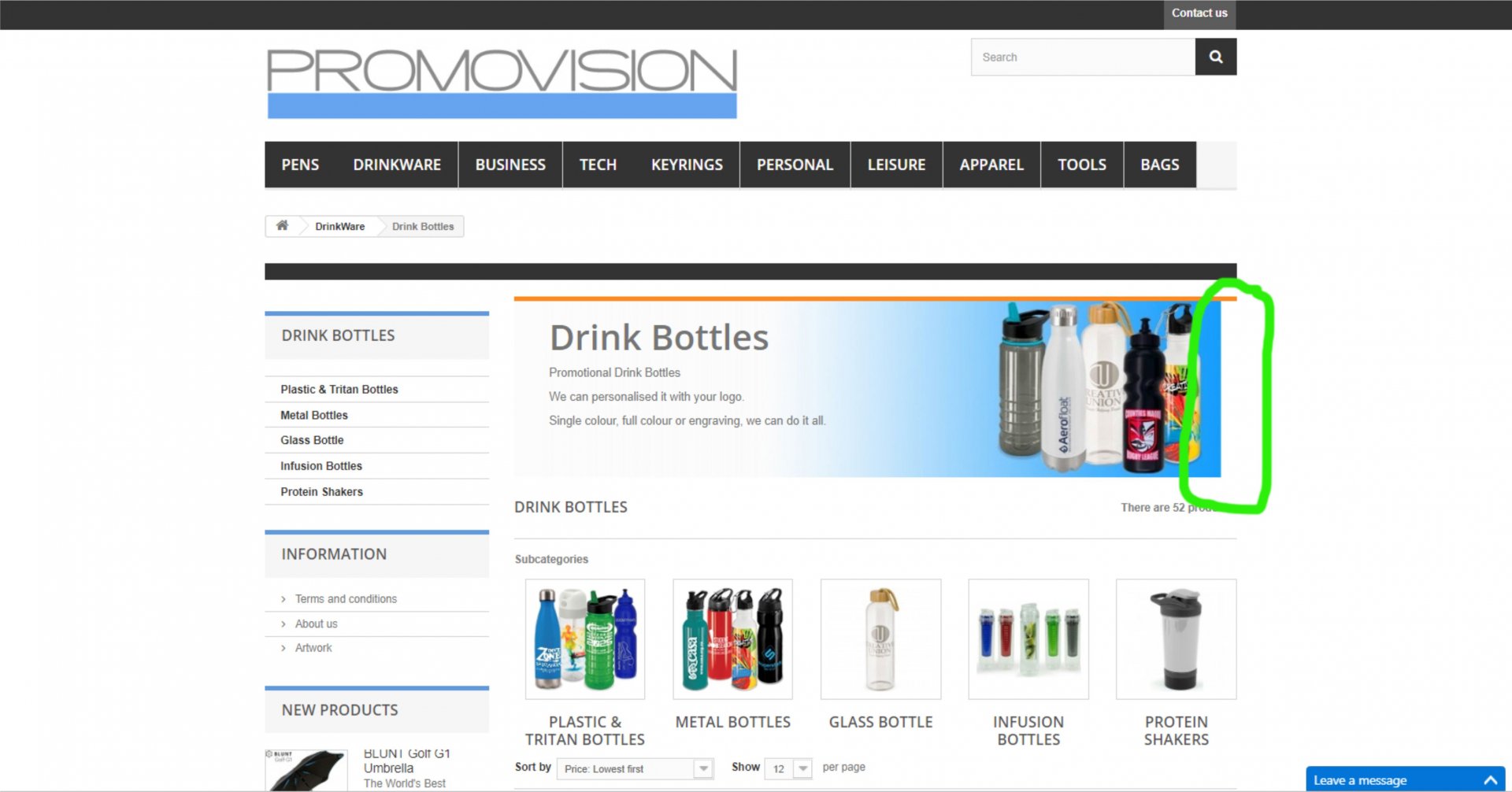Open the PERSONAL menu

(795, 165)
